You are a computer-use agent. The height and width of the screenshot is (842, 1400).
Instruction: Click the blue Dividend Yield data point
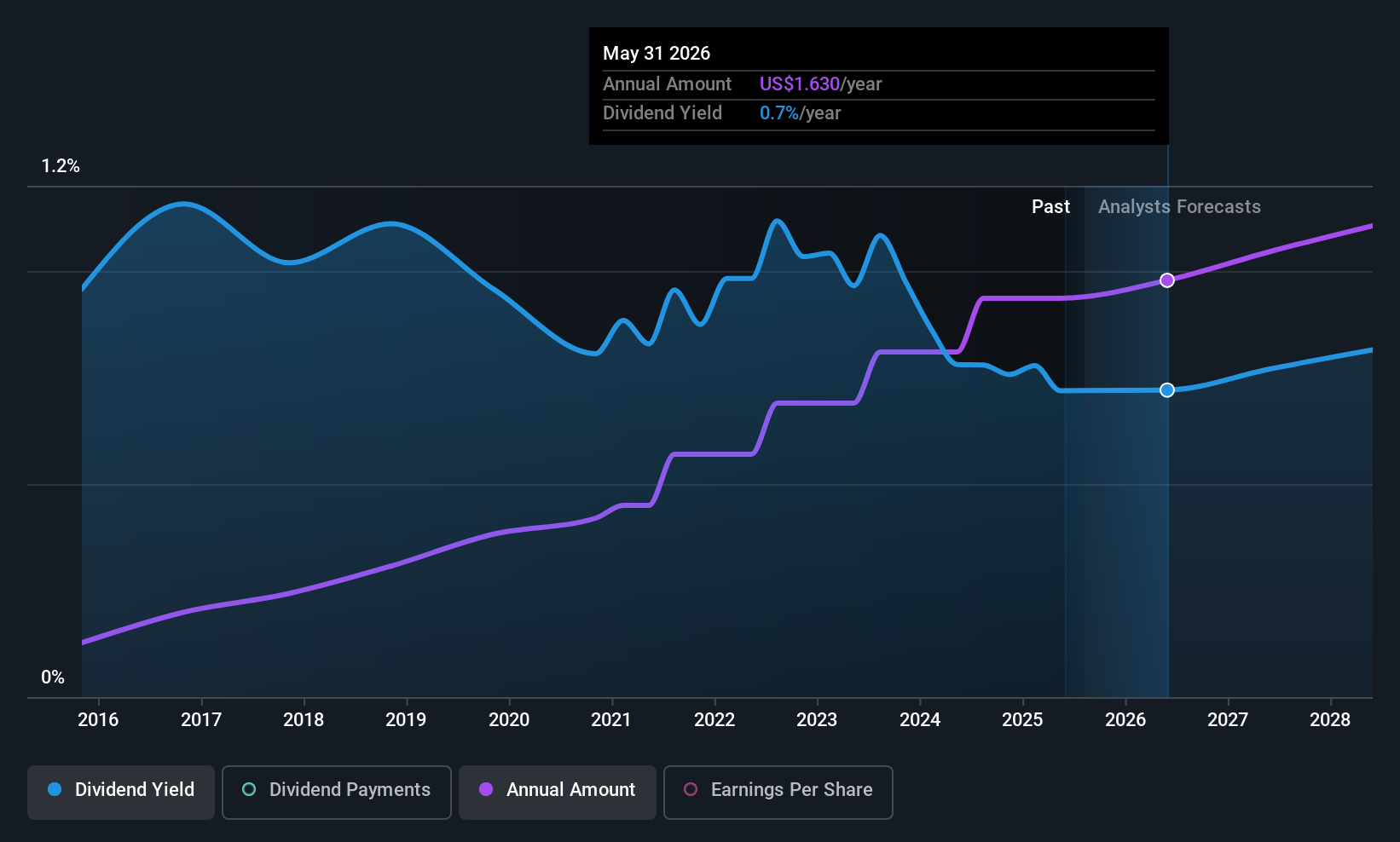(1167, 389)
